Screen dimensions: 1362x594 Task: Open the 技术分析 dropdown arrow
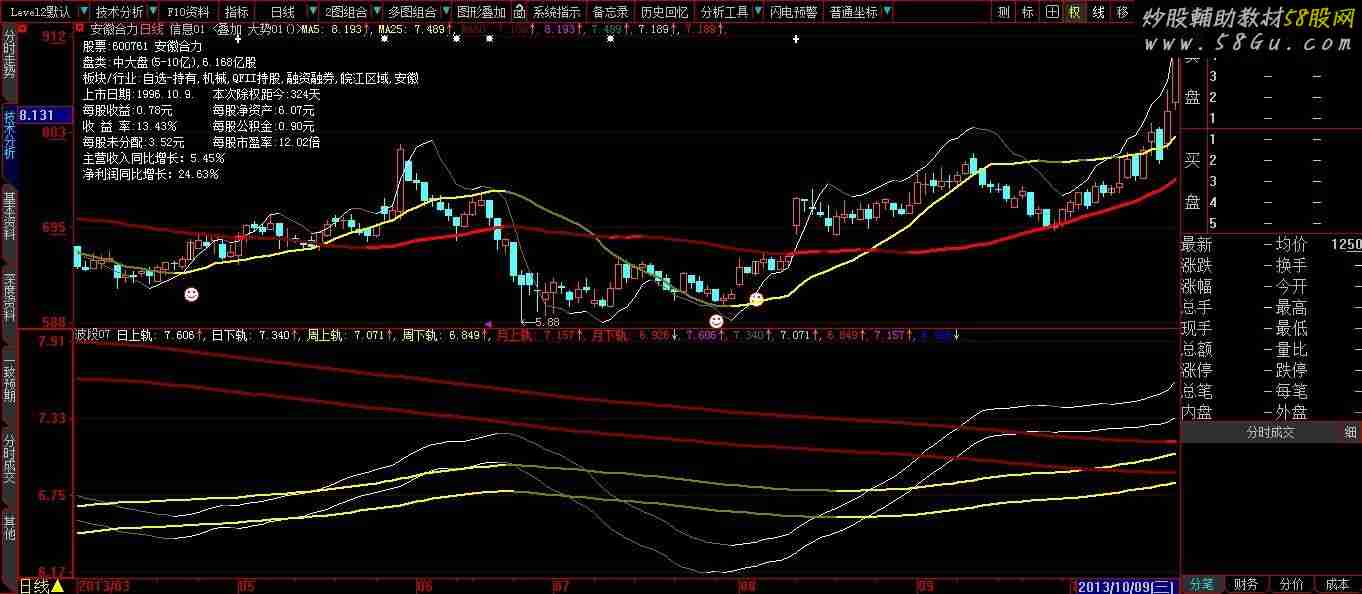click(152, 12)
